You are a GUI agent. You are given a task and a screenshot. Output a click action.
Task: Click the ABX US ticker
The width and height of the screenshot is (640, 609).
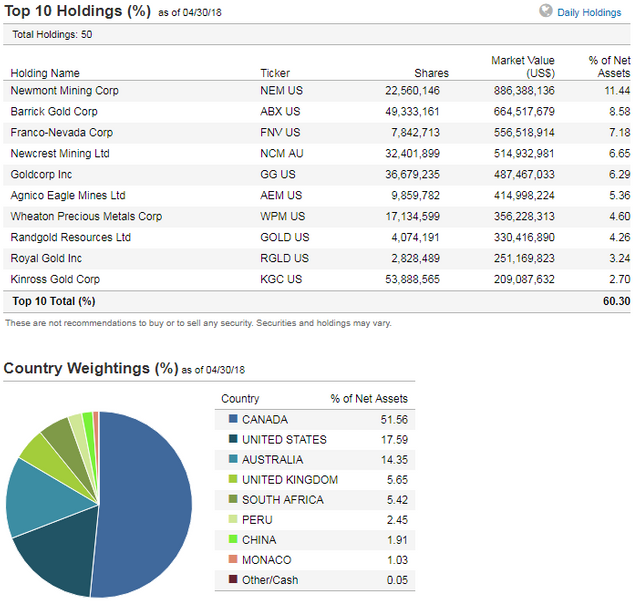[x=280, y=111]
